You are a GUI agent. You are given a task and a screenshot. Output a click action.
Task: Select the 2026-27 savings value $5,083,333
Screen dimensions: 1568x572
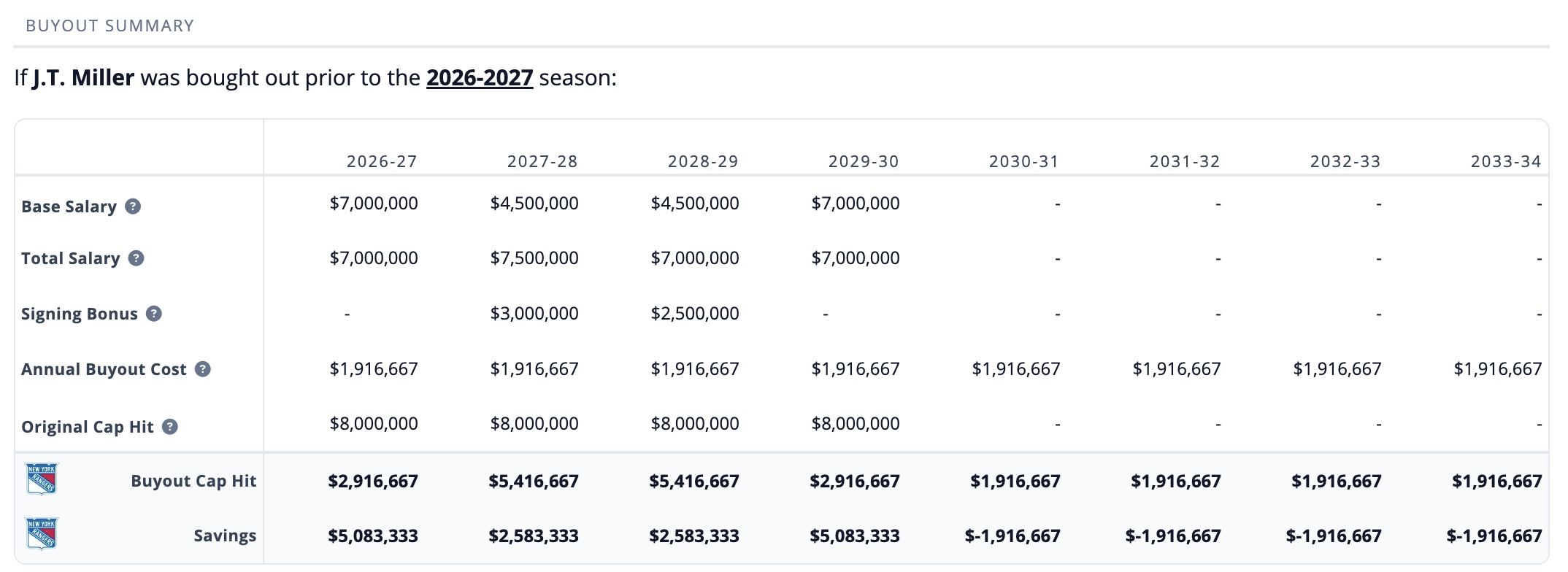(373, 536)
